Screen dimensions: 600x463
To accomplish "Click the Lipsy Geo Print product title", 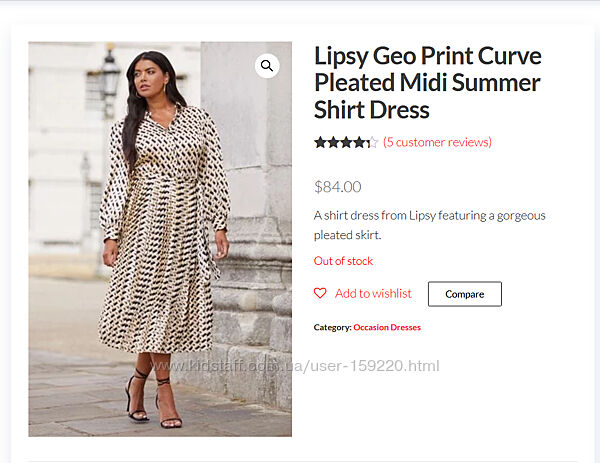I will tap(427, 82).
